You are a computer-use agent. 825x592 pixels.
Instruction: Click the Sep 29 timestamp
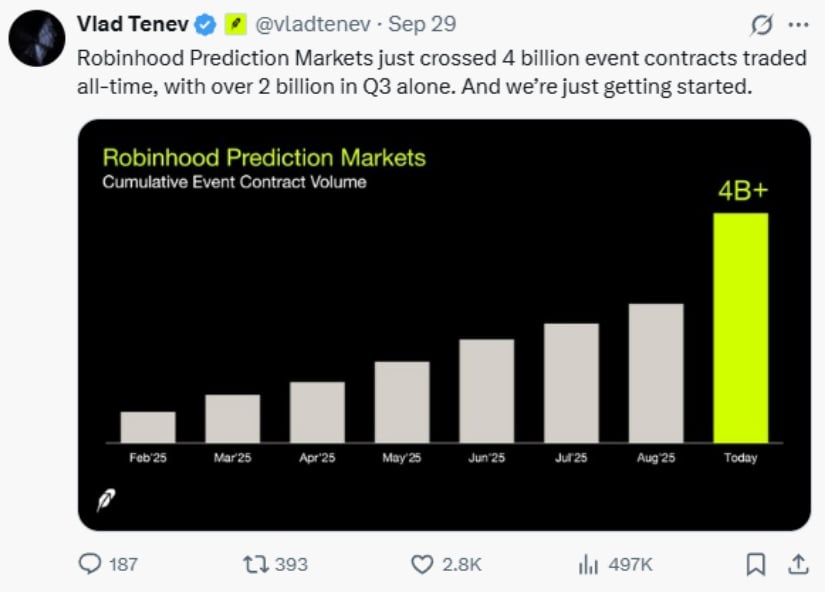[421, 23]
